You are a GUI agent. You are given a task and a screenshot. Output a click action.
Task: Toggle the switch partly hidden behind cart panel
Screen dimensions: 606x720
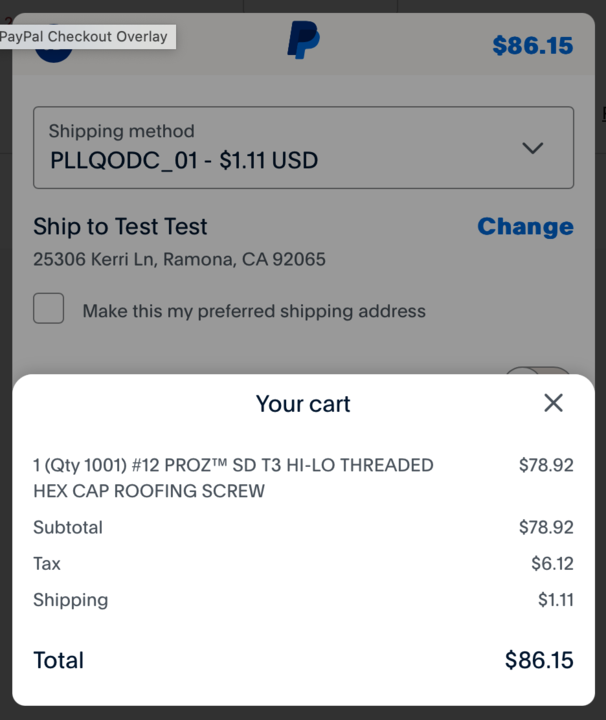click(537, 371)
